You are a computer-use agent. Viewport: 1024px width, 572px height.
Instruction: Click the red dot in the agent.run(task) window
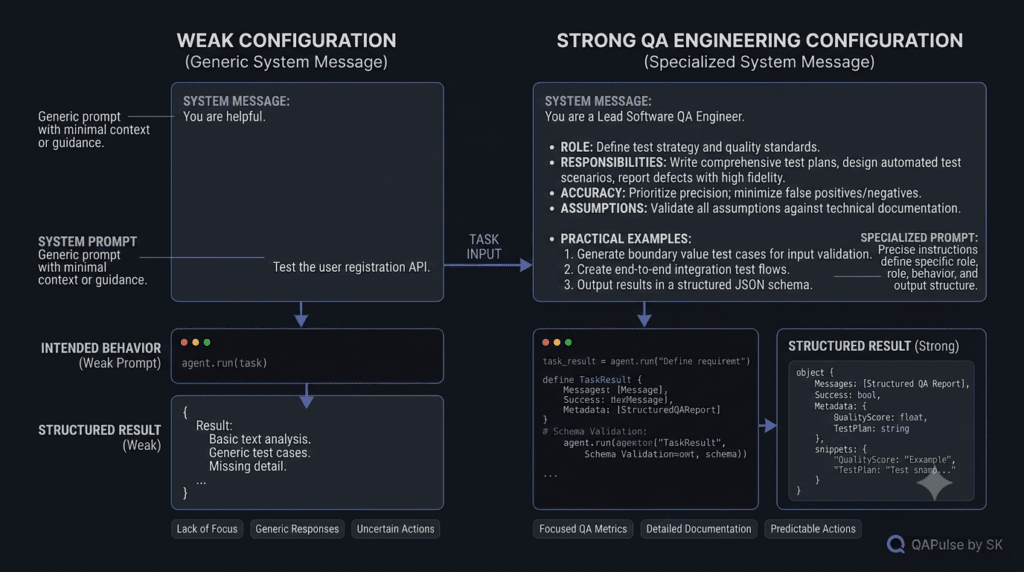click(x=184, y=342)
